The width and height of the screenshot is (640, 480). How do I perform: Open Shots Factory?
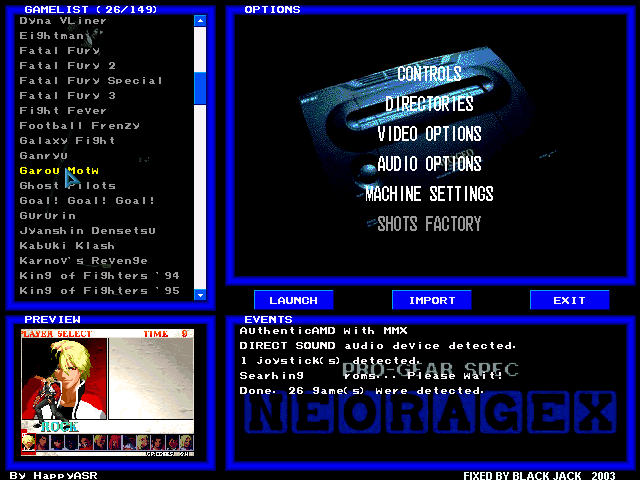pos(429,224)
